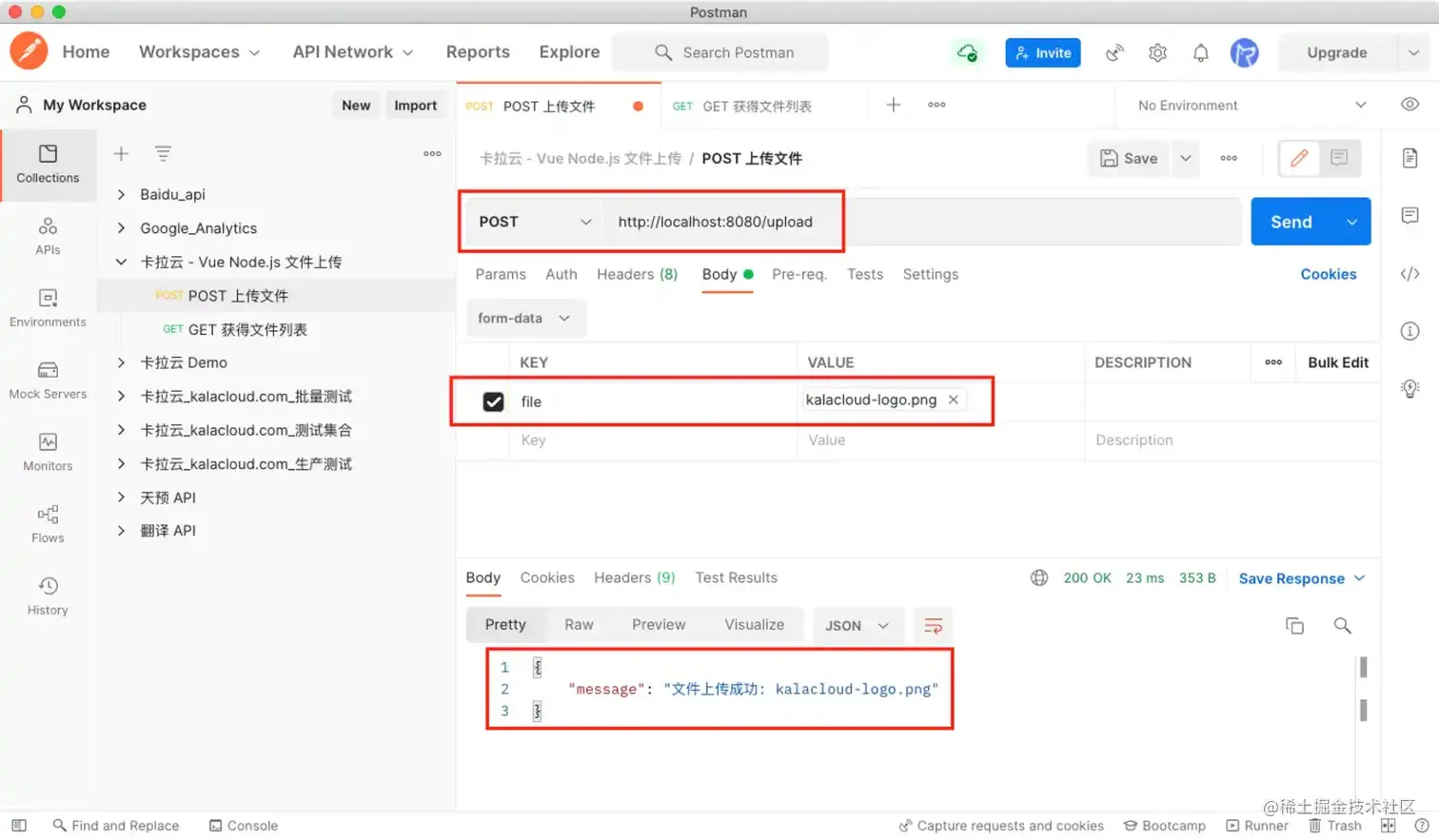Switch to request Headers (8) tab
This screenshot has width=1439, height=840.
tap(637, 274)
